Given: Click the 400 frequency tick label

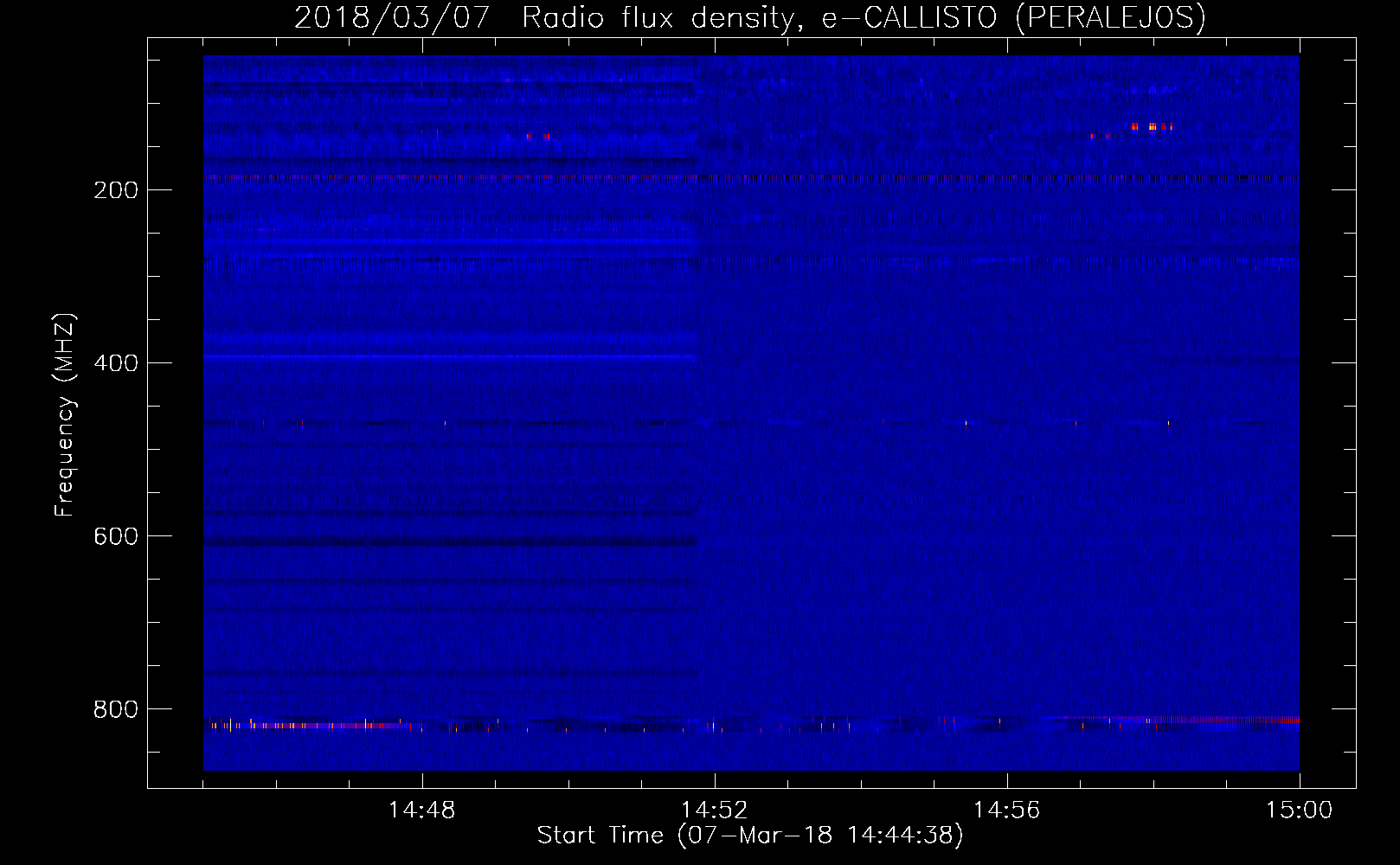Looking at the screenshot, I should pos(116,363).
